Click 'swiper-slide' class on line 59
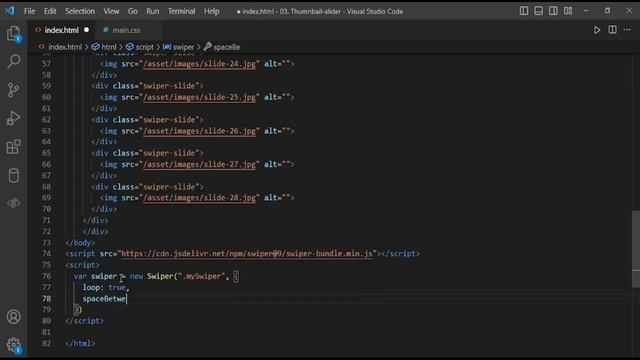The width and height of the screenshot is (640, 360). coord(171,86)
